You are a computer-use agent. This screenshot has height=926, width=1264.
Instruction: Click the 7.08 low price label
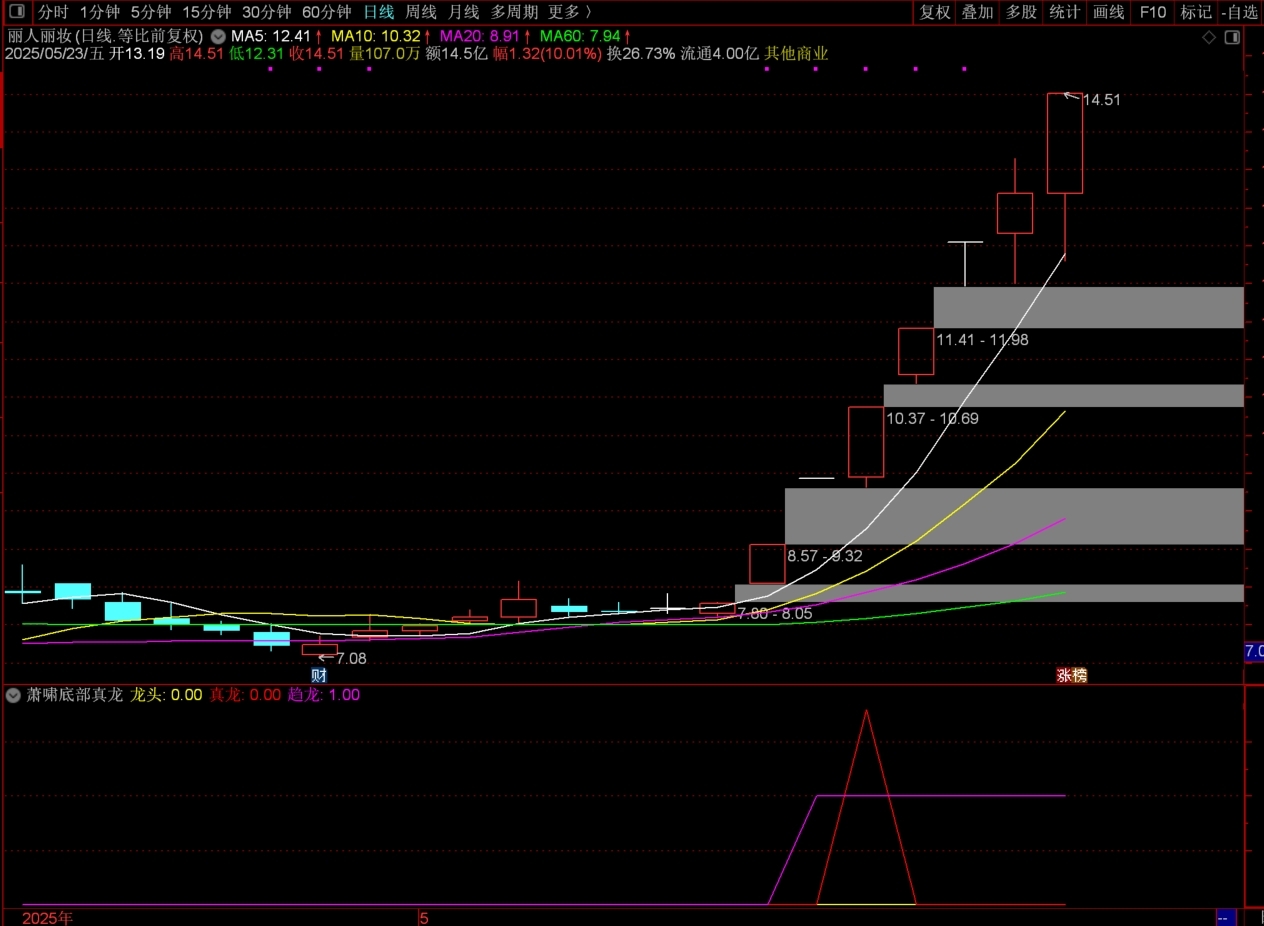click(x=352, y=659)
